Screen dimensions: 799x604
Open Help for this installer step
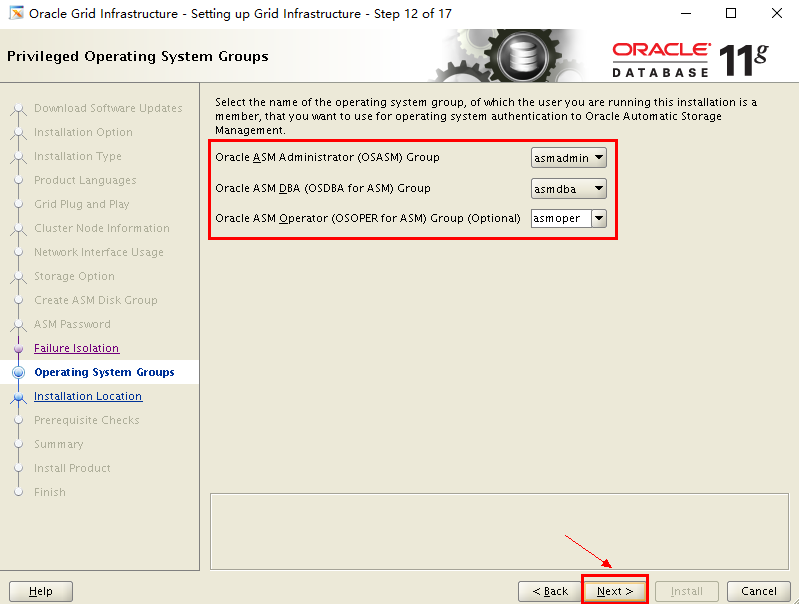point(41,591)
